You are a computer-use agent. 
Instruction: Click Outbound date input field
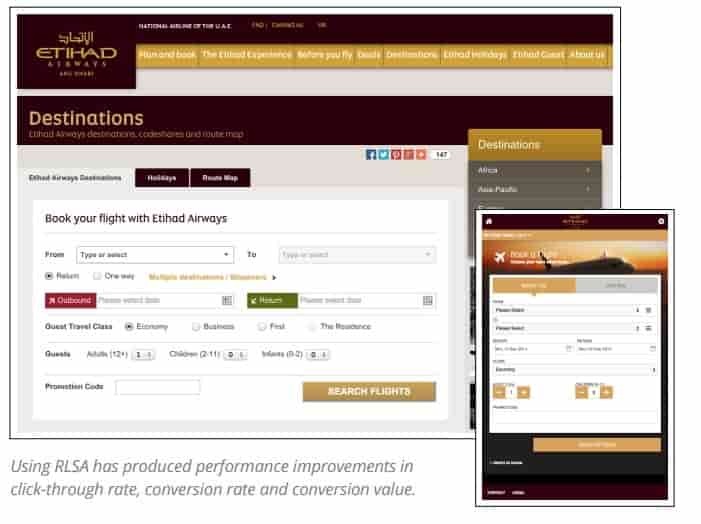pos(165,300)
